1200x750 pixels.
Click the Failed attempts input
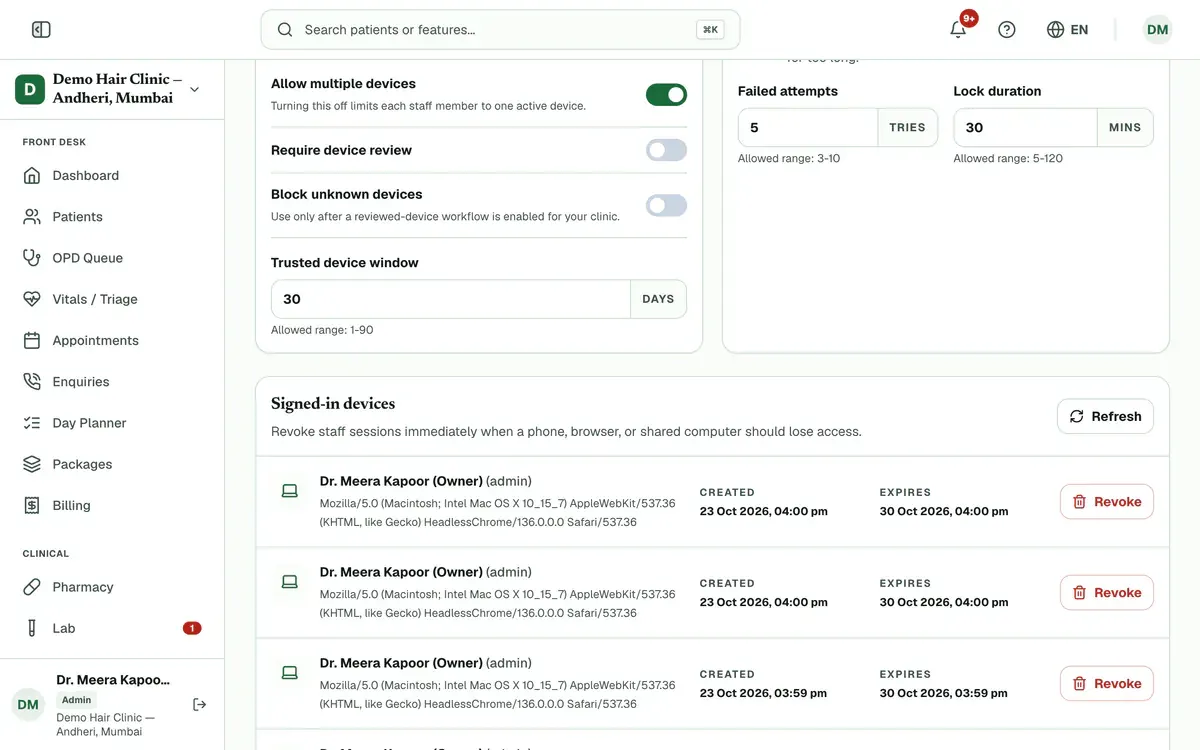point(808,128)
